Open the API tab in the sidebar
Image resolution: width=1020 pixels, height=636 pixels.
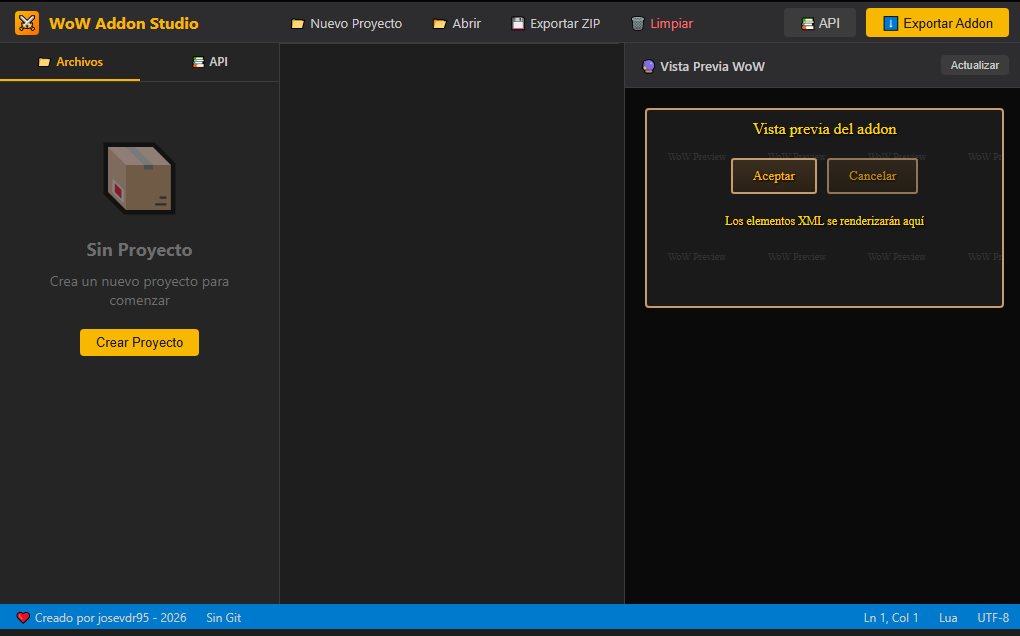click(210, 62)
